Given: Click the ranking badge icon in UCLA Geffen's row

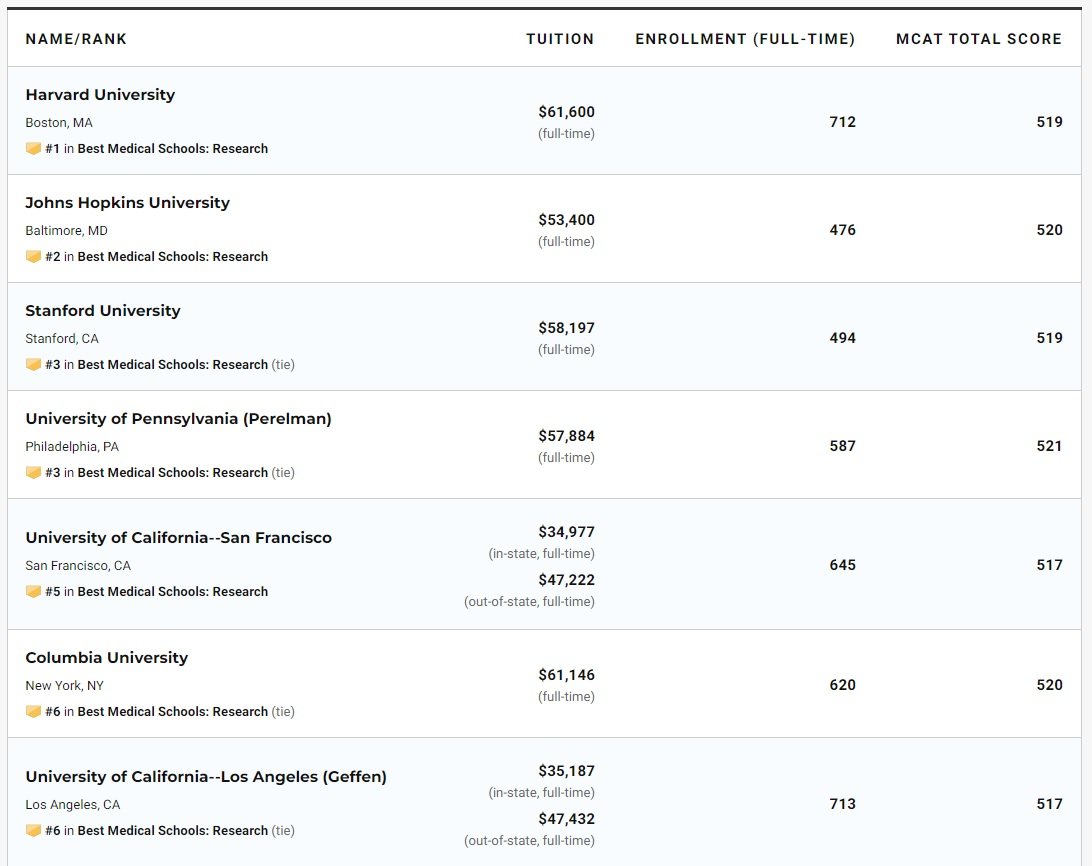Looking at the screenshot, I should pyautogui.click(x=33, y=830).
